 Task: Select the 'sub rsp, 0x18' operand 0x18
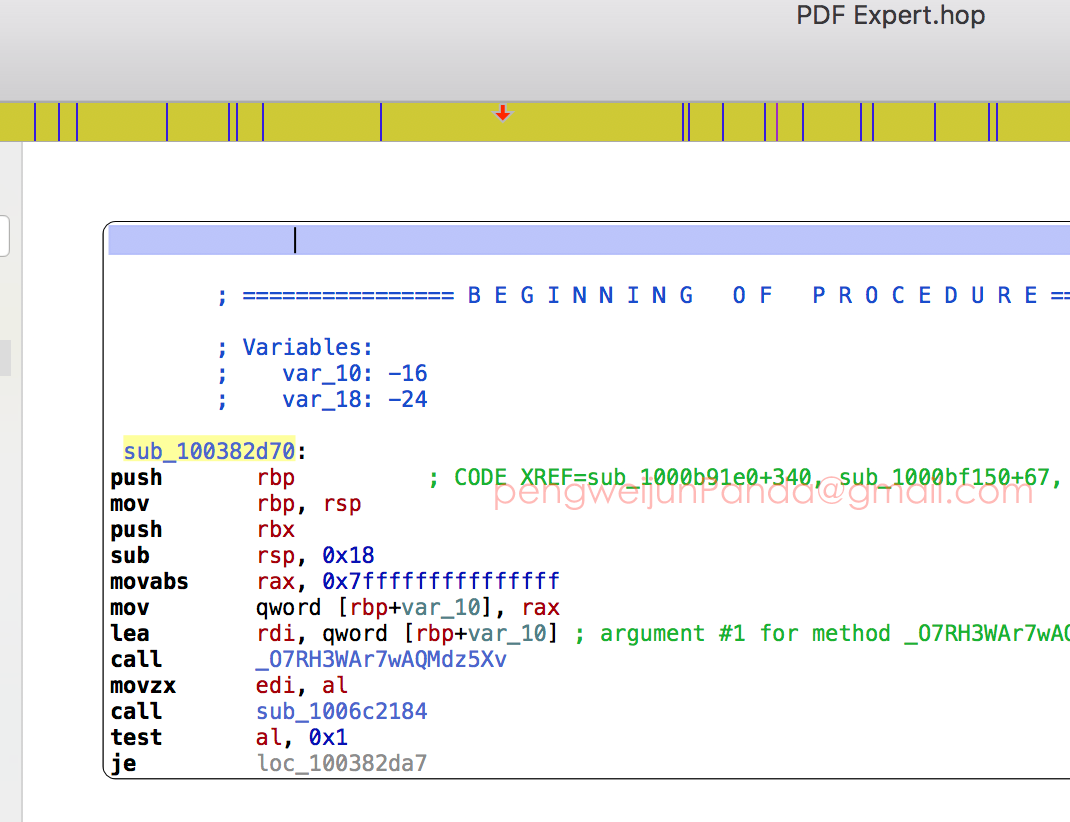click(x=348, y=555)
